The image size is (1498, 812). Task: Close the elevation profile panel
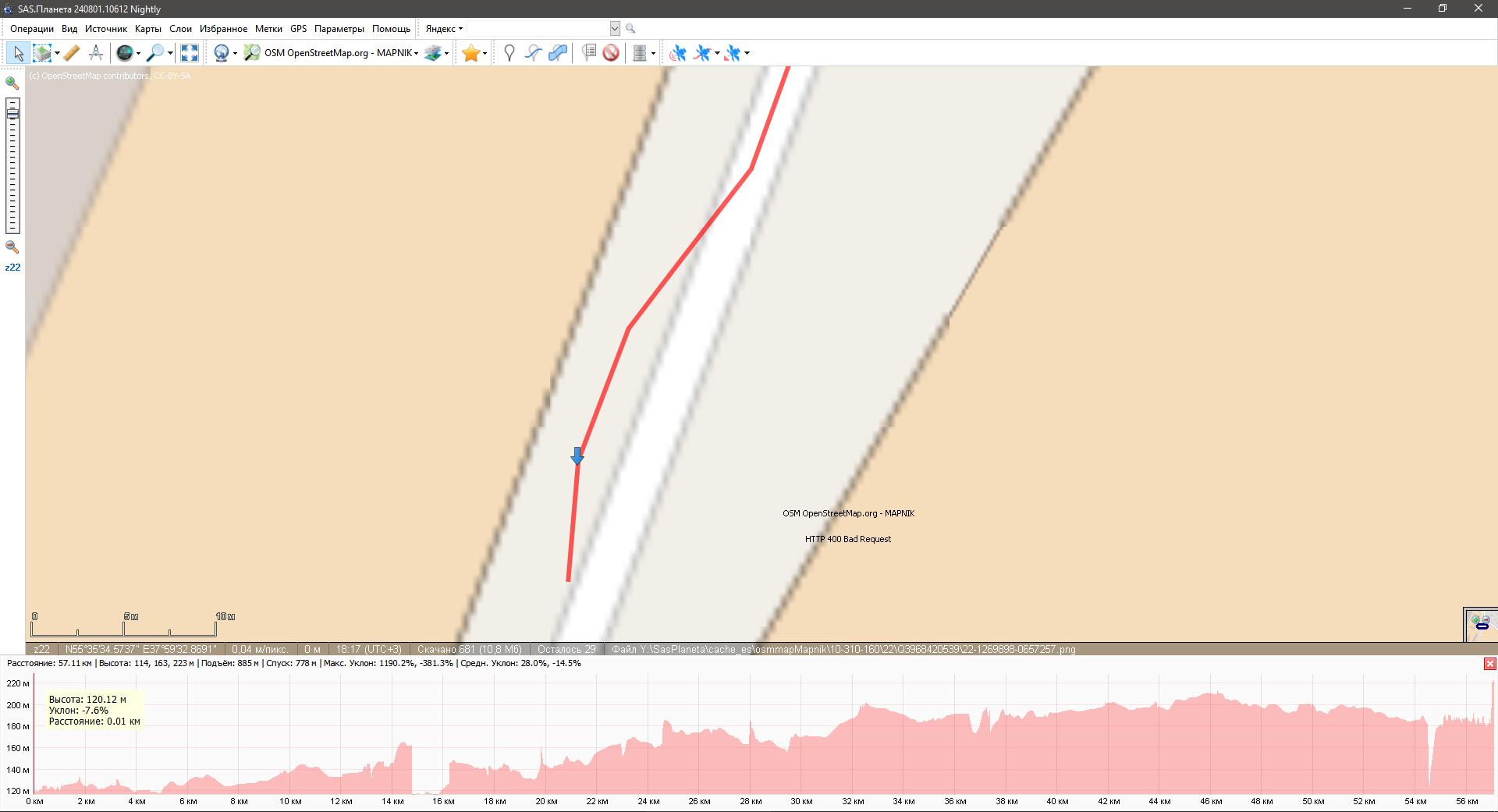[1489, 664]
